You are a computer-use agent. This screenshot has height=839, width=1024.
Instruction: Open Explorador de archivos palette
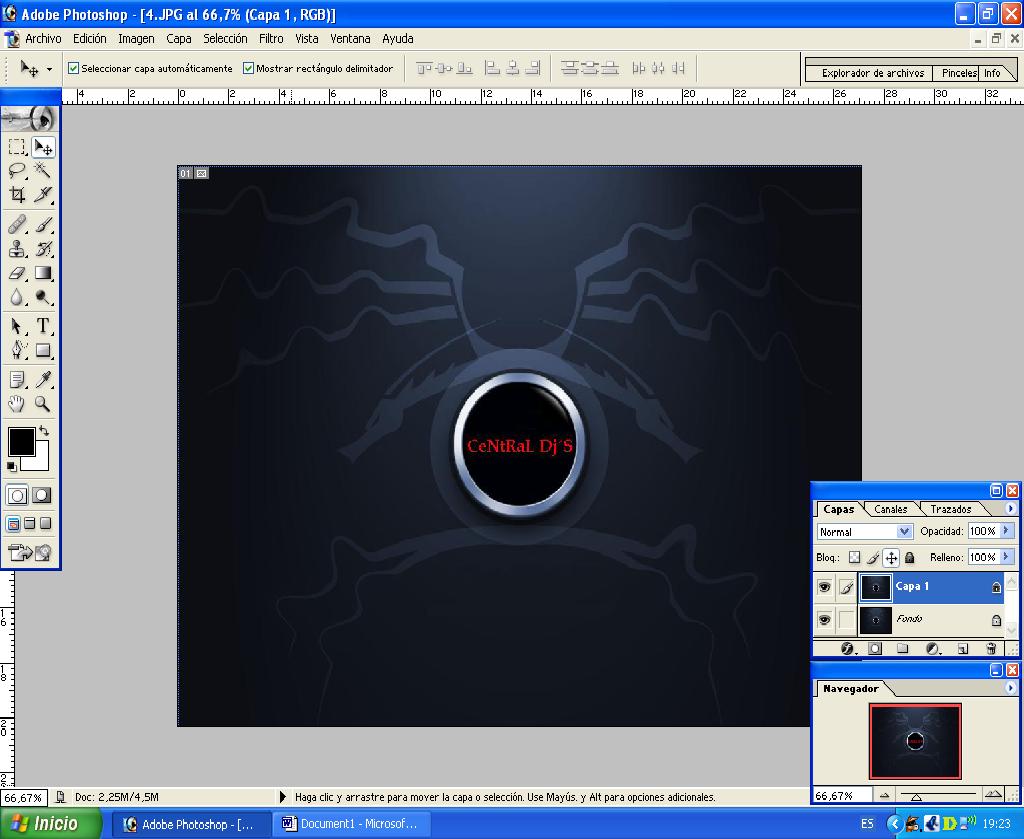point(872,73)
